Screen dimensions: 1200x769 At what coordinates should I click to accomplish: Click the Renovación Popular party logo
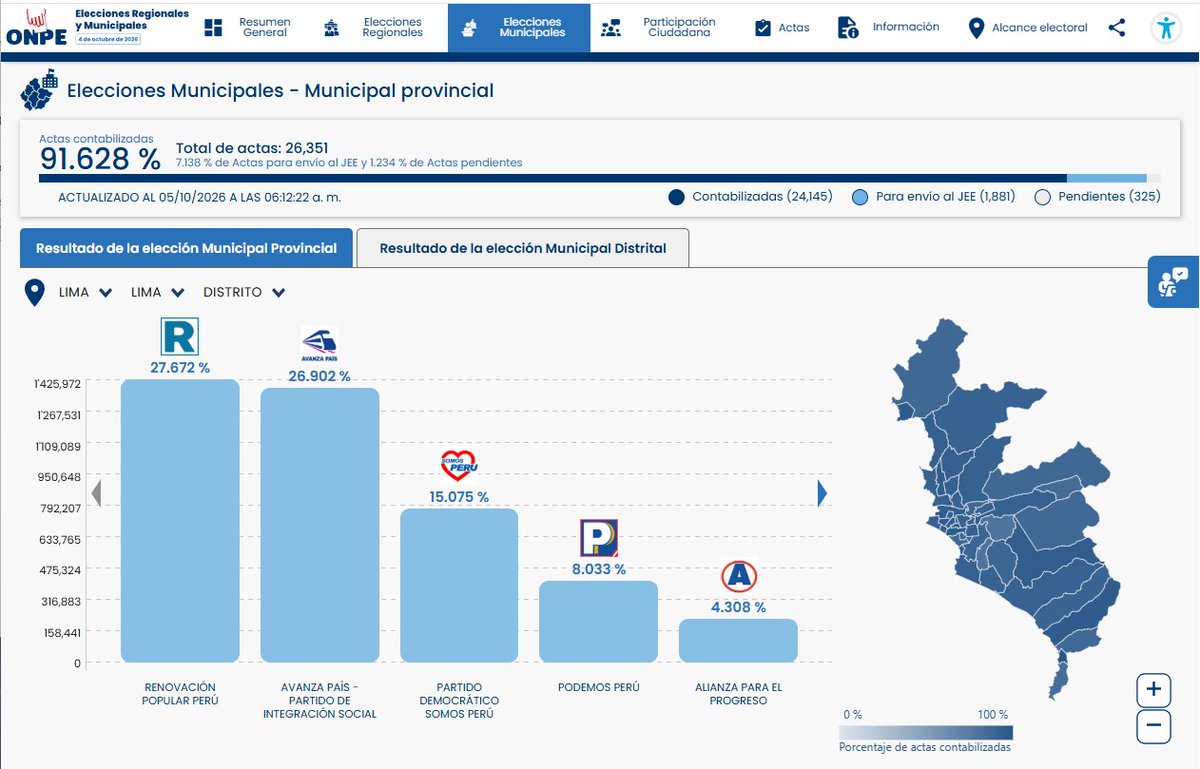point(180,337)
